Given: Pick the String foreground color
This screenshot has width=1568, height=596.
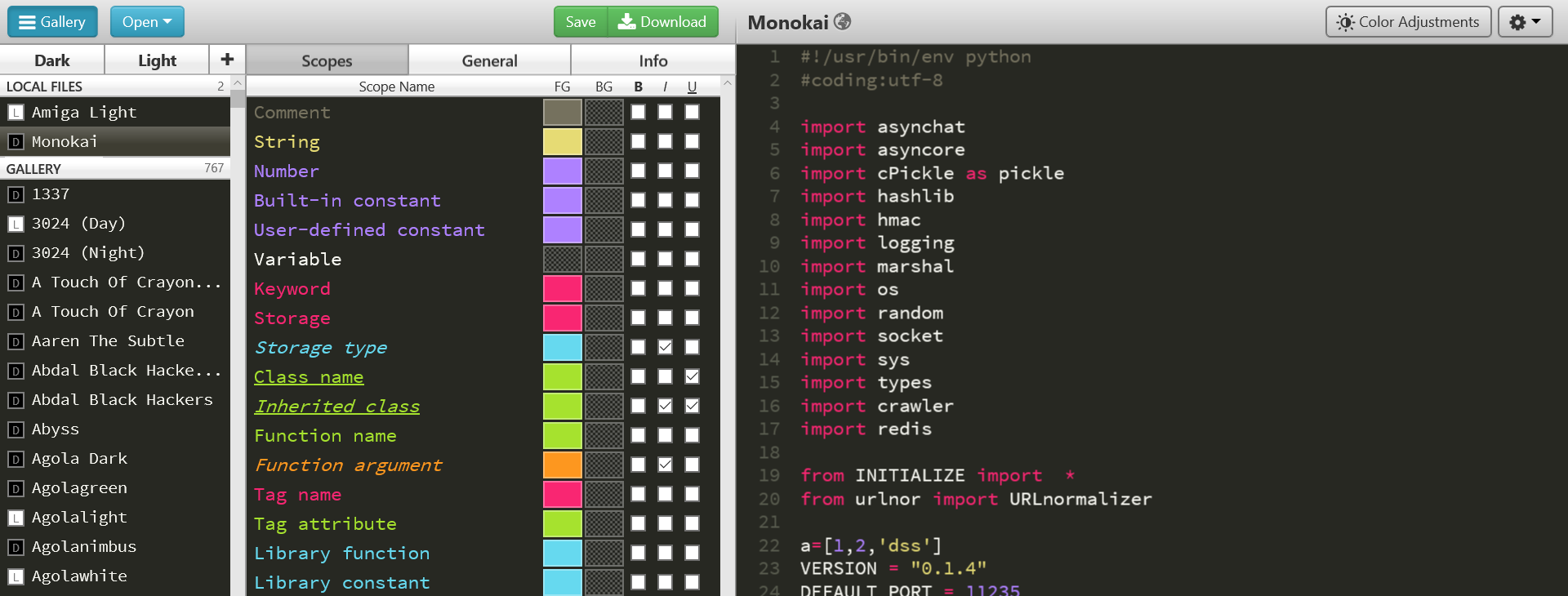Looking at the screenshot, I should coord(563,141).
